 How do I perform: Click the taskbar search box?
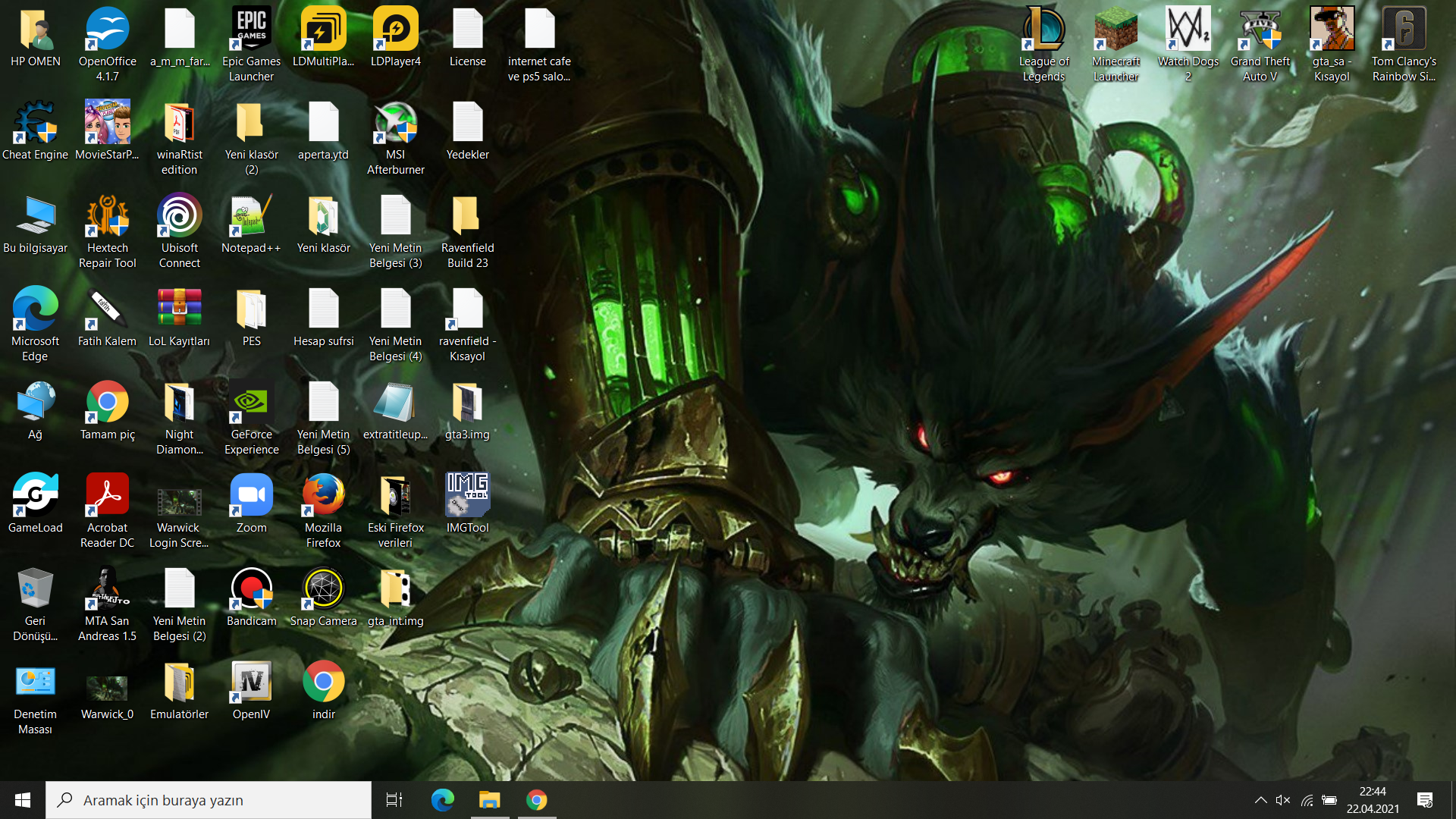pos(209,800)
